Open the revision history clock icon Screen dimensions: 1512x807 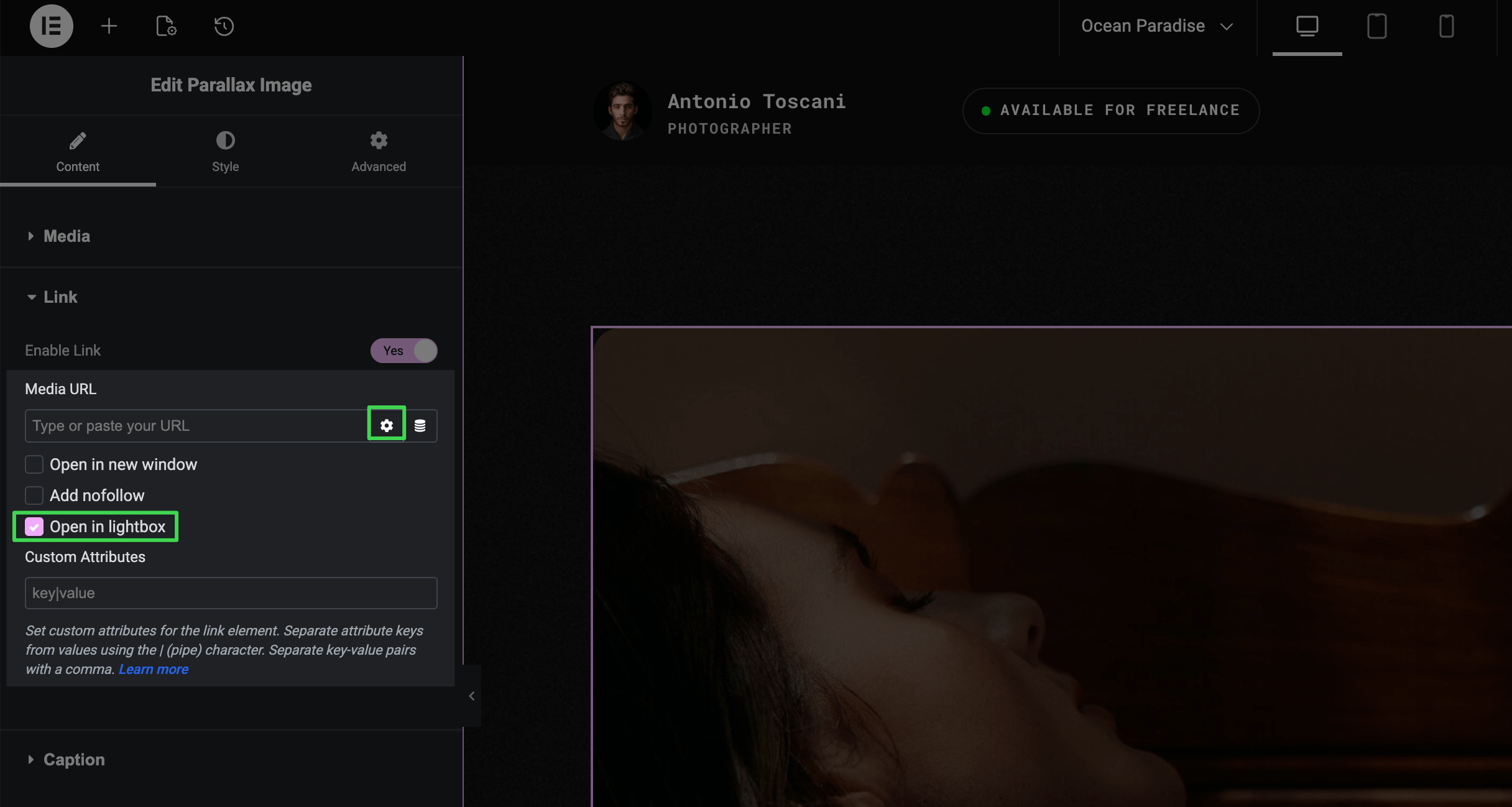224,26
